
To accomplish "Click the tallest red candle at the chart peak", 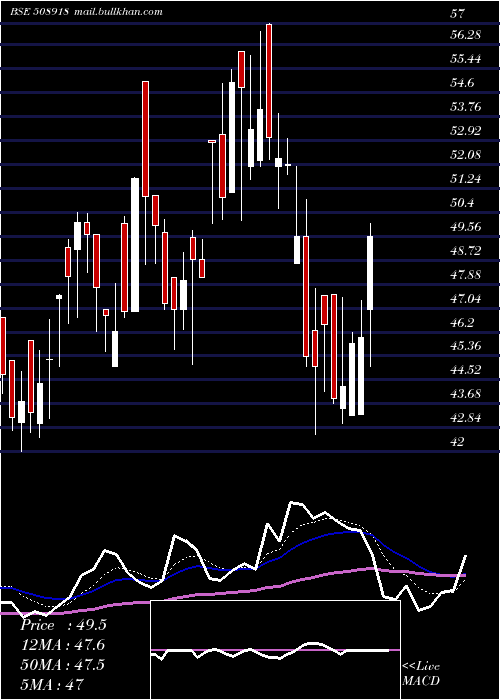I will click(x=269, y=81).
